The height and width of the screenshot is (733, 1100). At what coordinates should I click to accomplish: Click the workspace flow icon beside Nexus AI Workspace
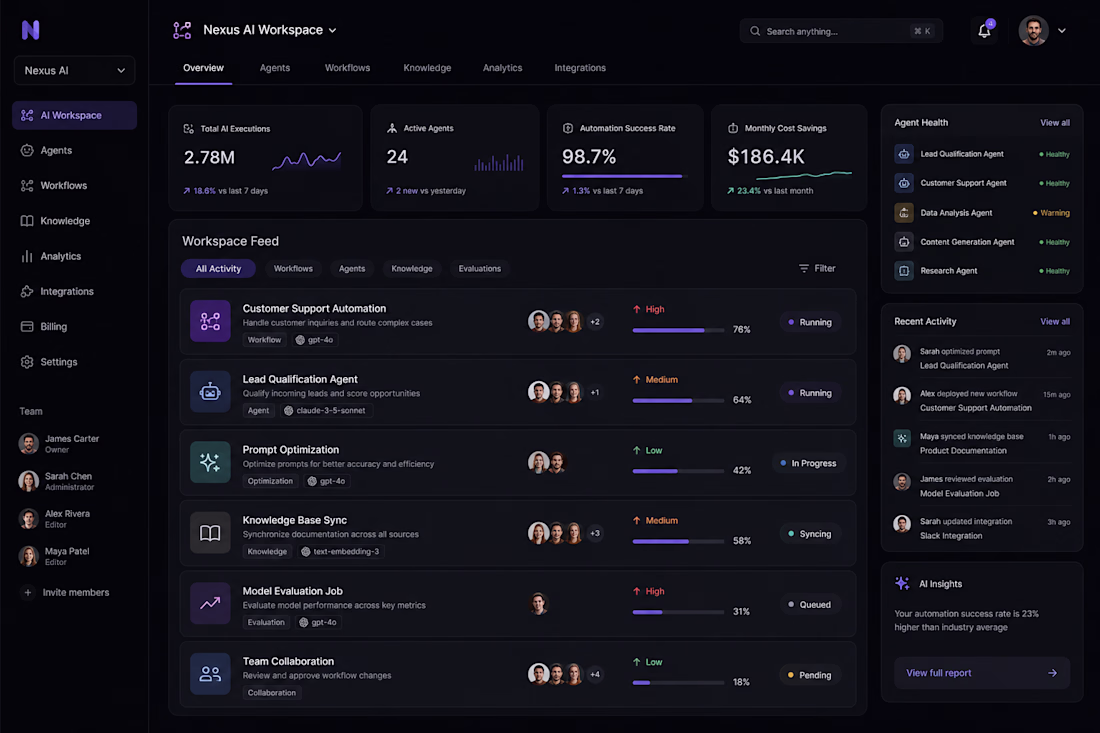pyautogui.click(x=182, y=30)
